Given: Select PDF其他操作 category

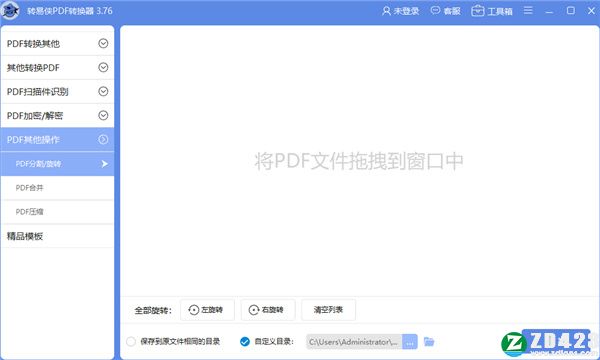Looking at the screenshot, I should [x=57, y=140].
